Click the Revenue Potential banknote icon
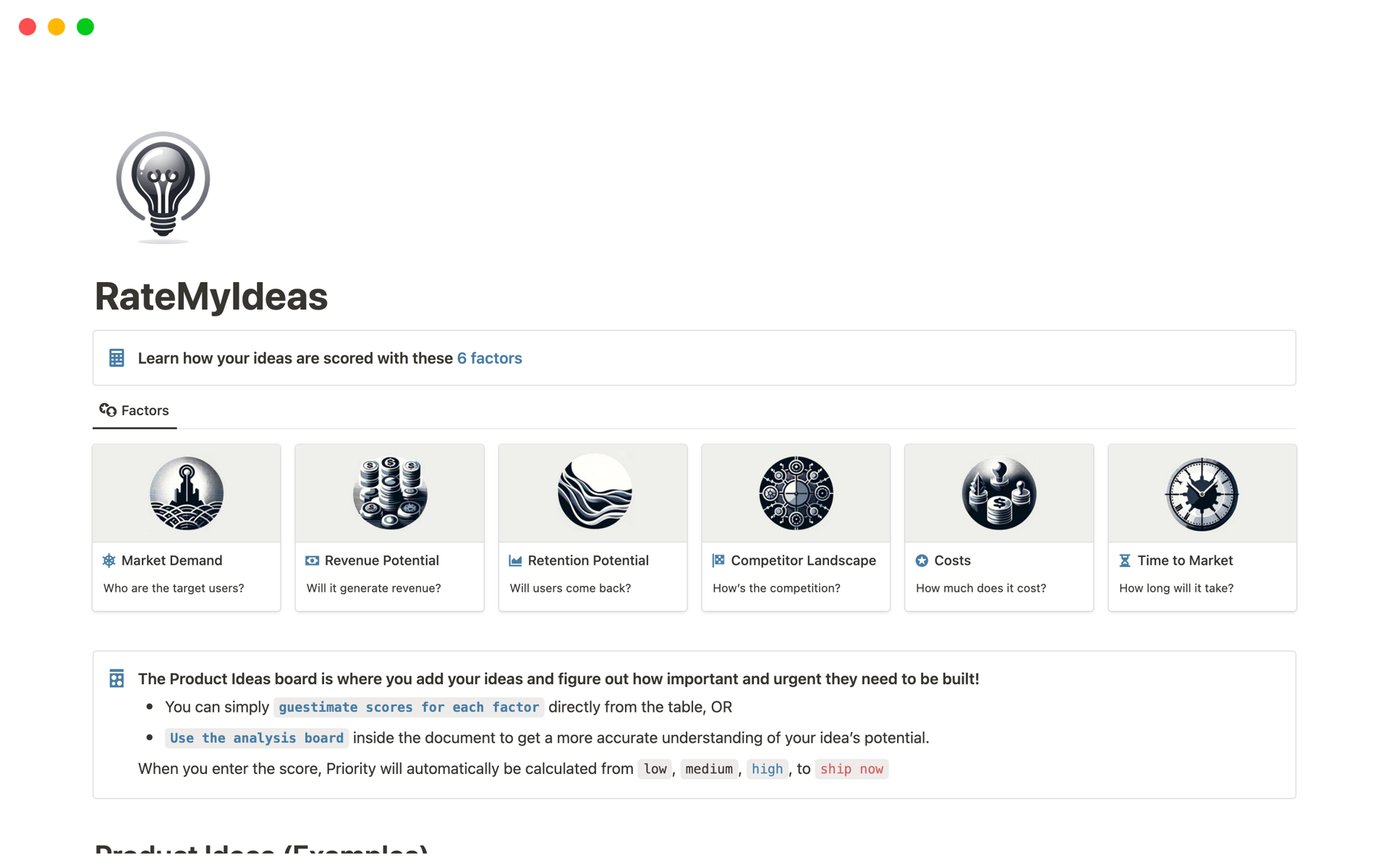 tap(313, 560)
